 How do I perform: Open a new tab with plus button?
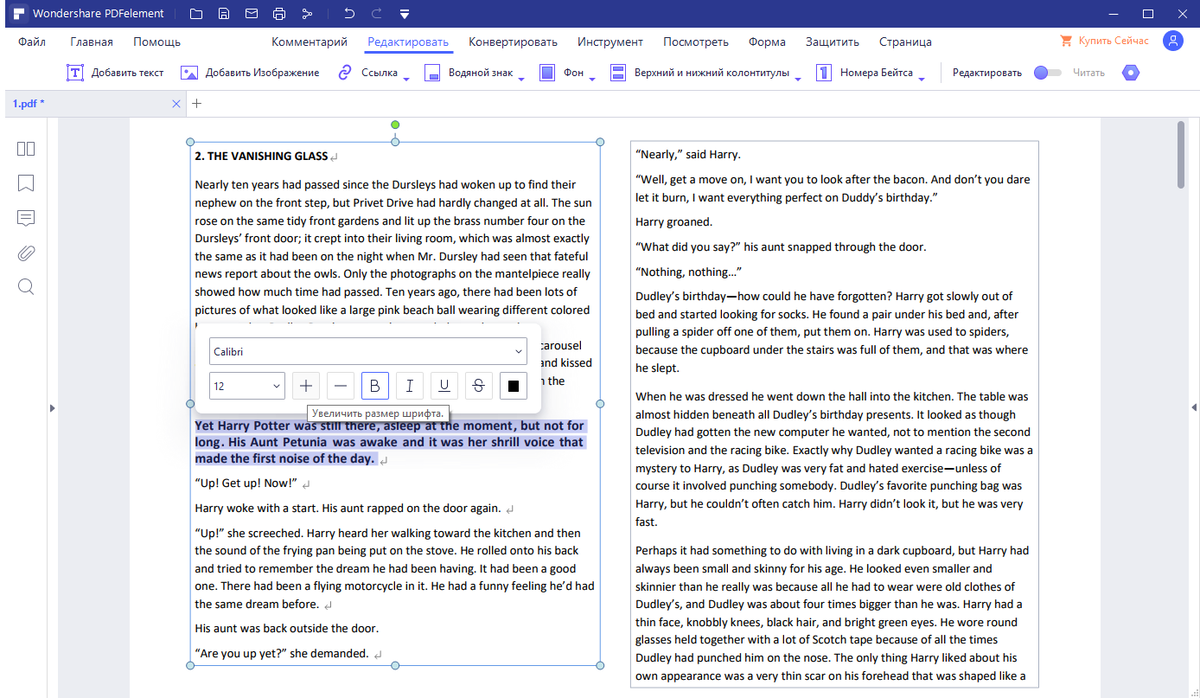(x=197, y=103)
